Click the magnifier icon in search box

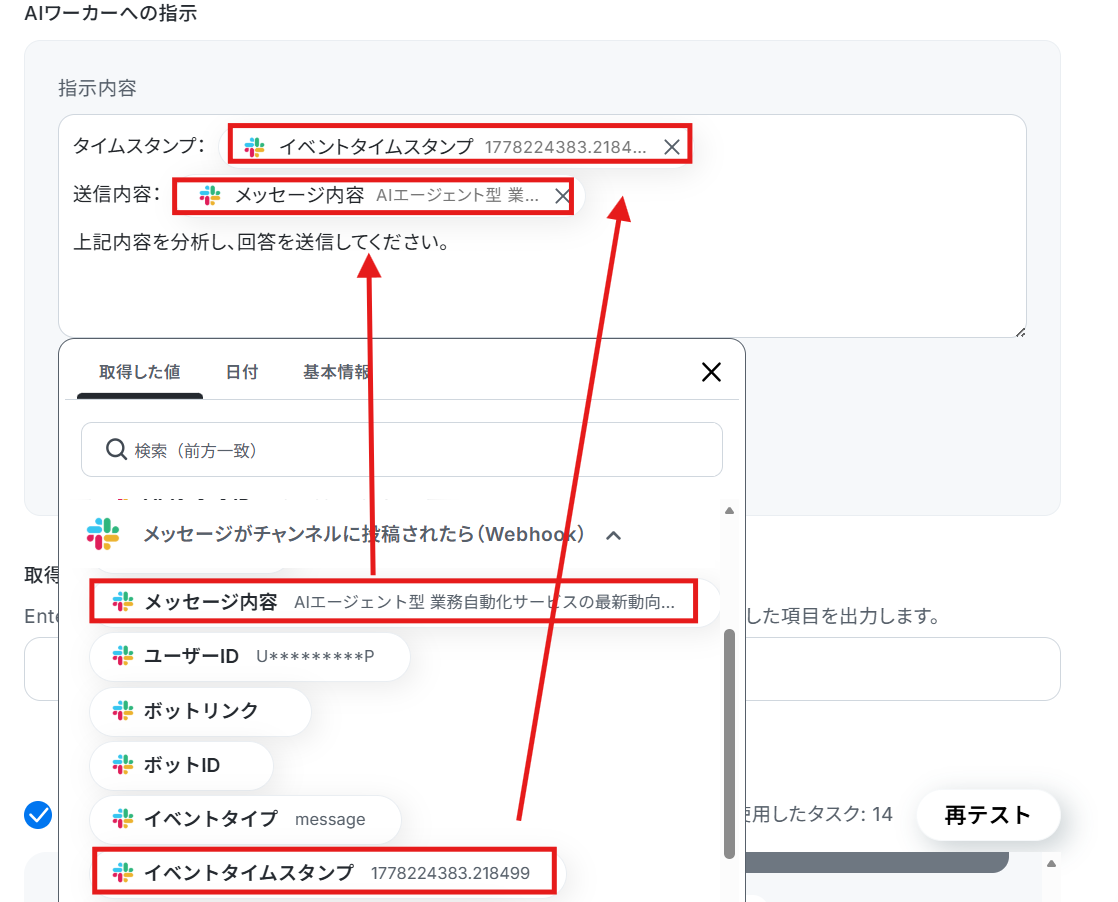pos(116,449)
